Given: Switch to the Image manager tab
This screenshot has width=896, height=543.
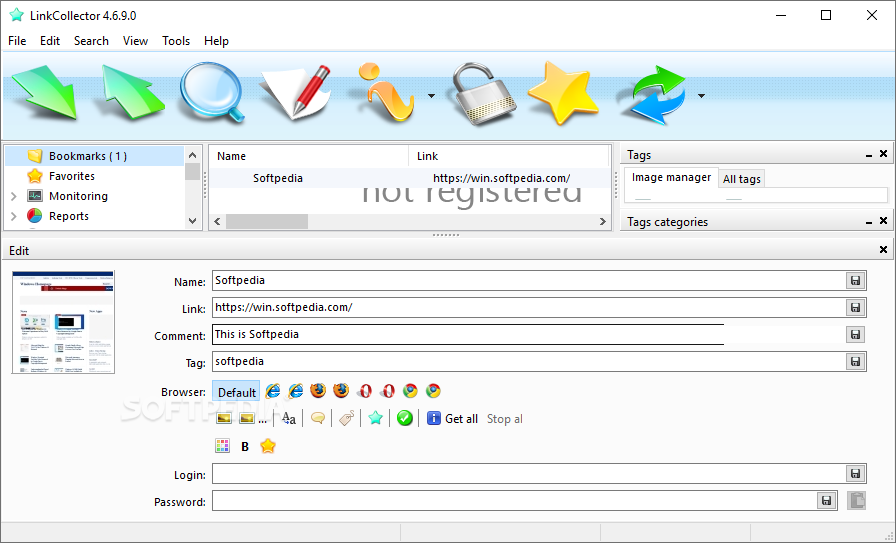Looking at the screenshot, I should (x=671, y=177).
